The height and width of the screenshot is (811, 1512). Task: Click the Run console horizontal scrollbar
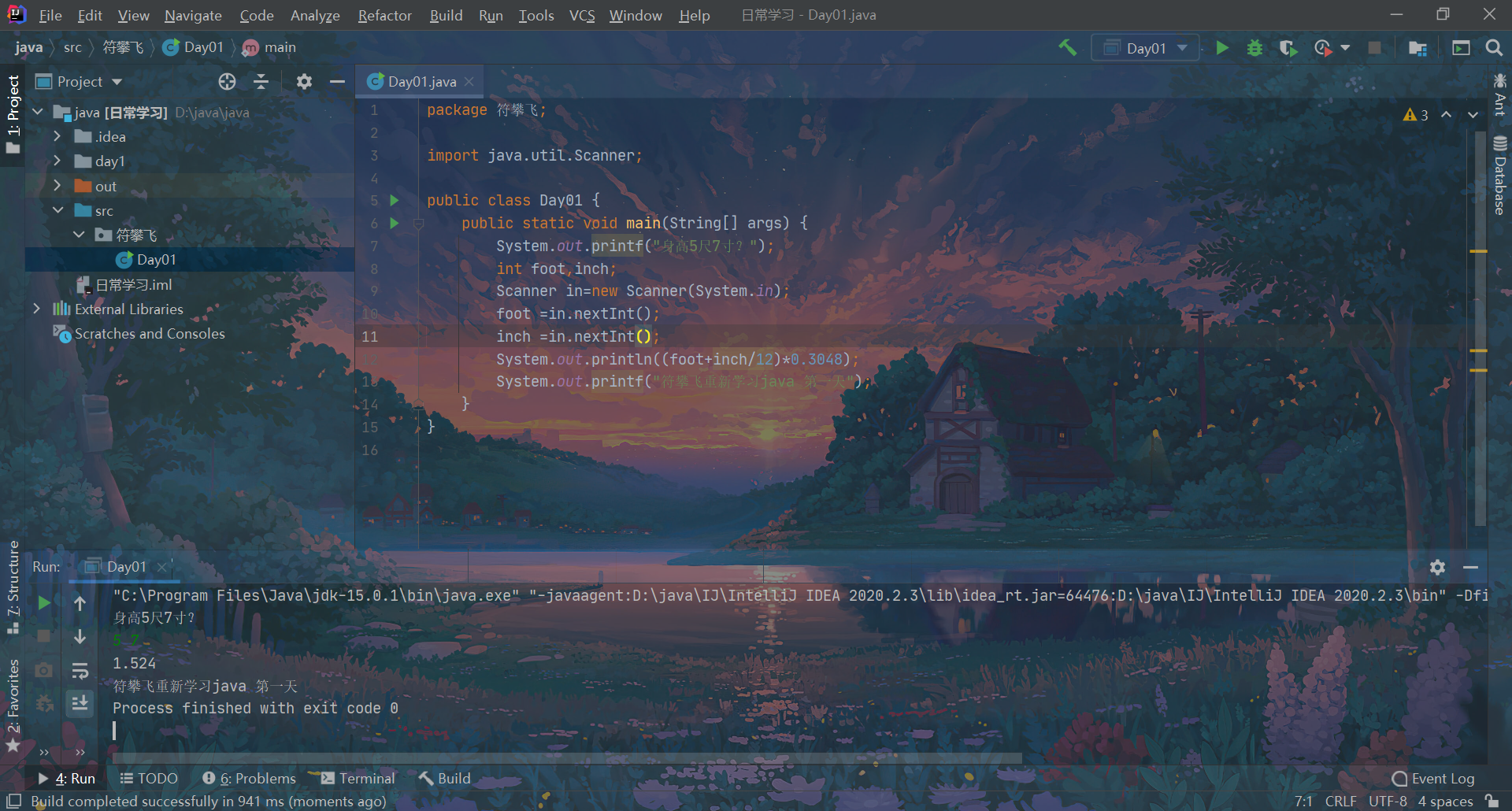pyautogui.click(x=567, y=758)
